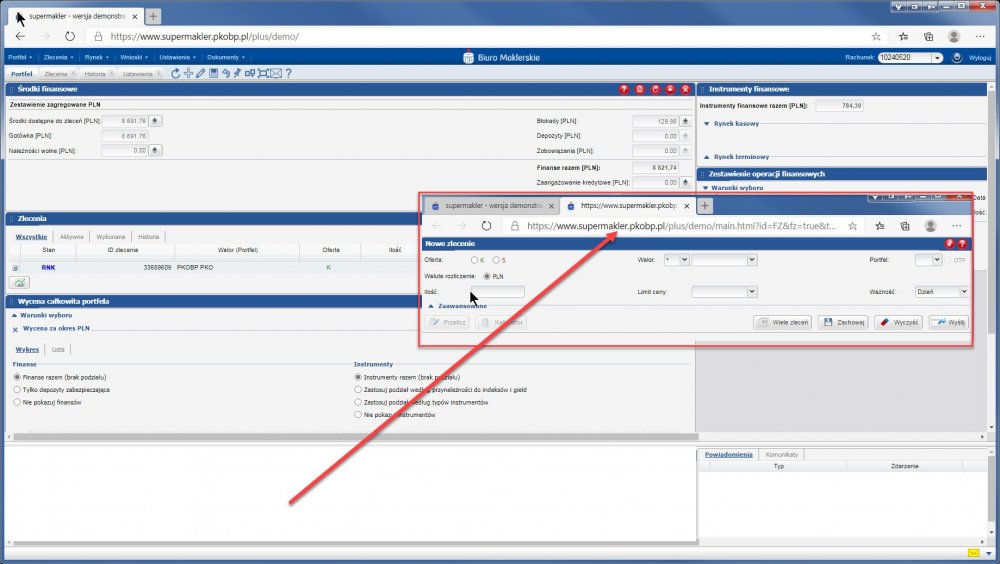Click the refresh icon in the Supermakler workspace toolbar

click(x=175, y=73)
